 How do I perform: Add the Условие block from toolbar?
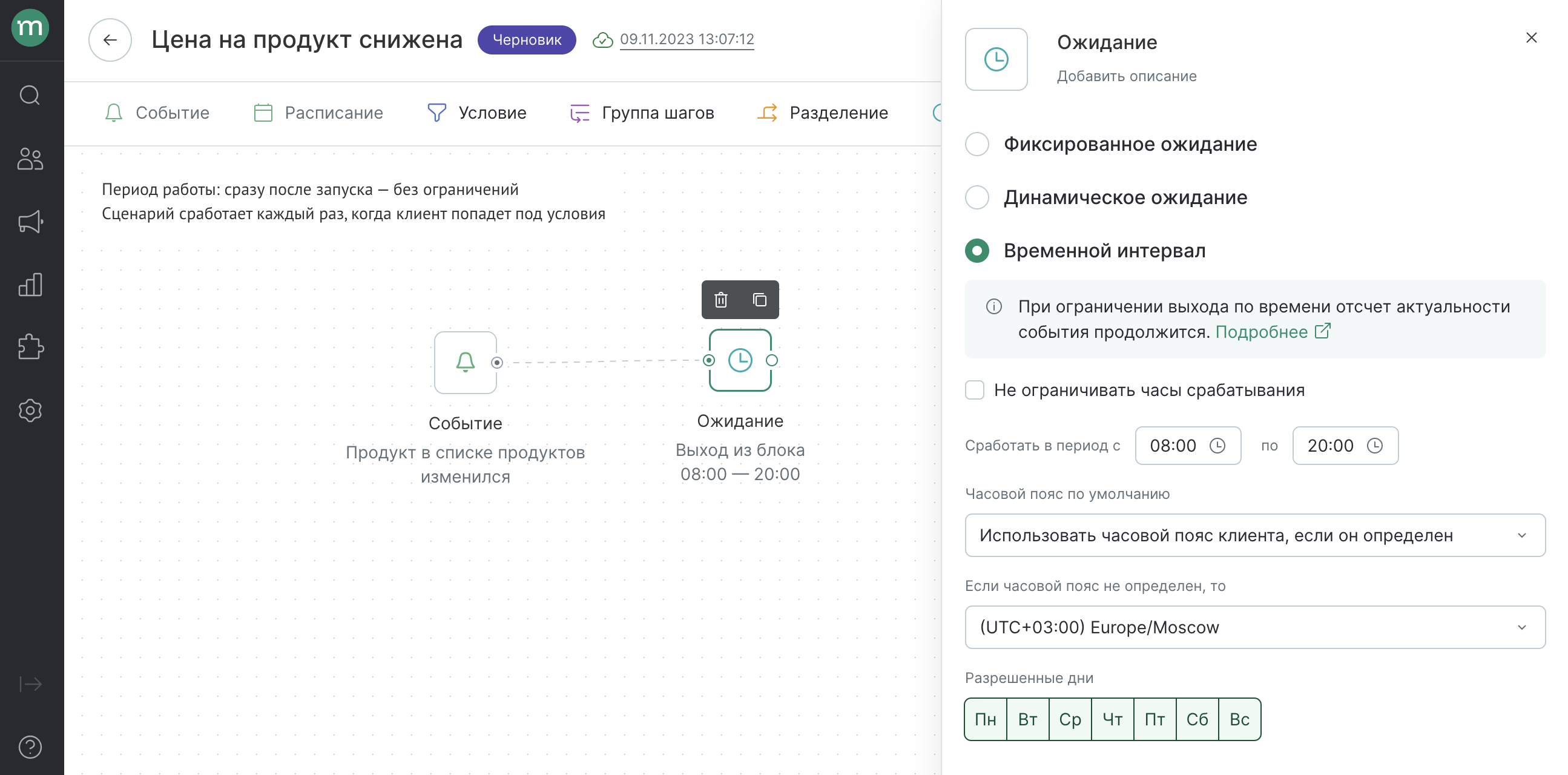click(476, 113)
